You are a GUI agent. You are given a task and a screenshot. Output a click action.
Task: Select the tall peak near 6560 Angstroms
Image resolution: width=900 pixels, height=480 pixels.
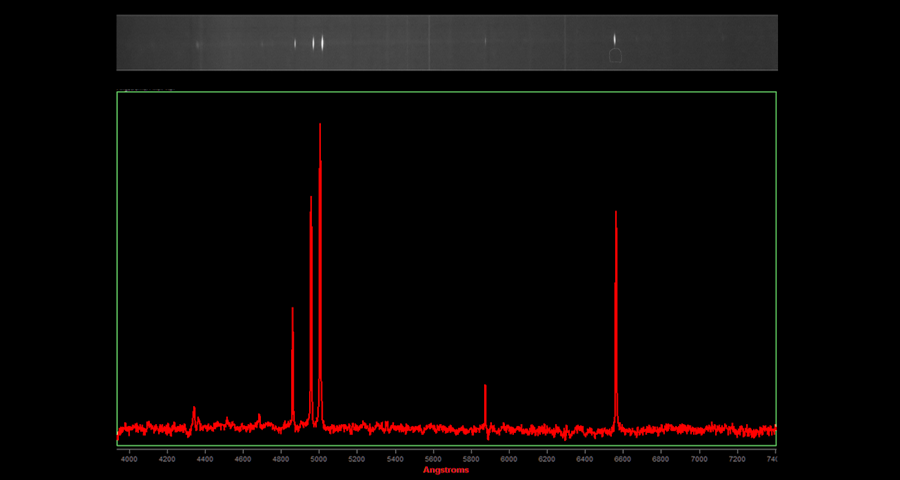pos(616,214)
